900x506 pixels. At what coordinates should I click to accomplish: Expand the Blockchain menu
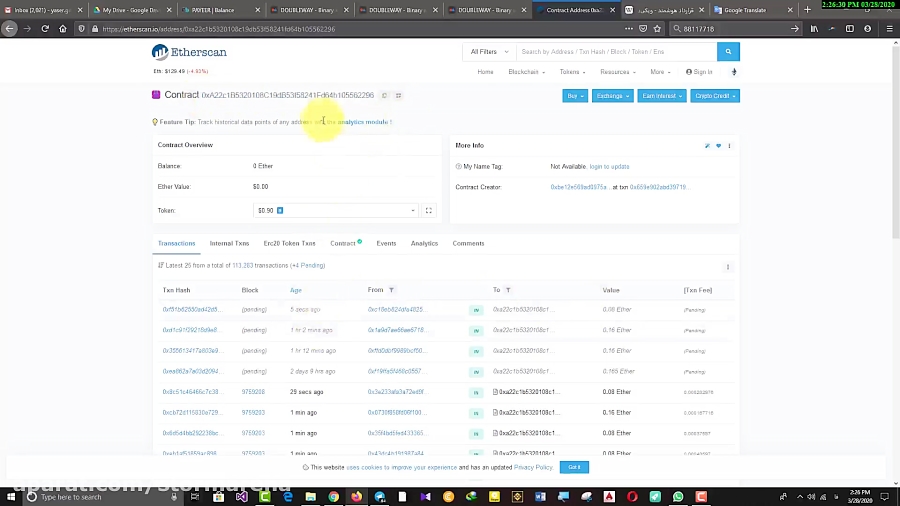pos(526,72)
